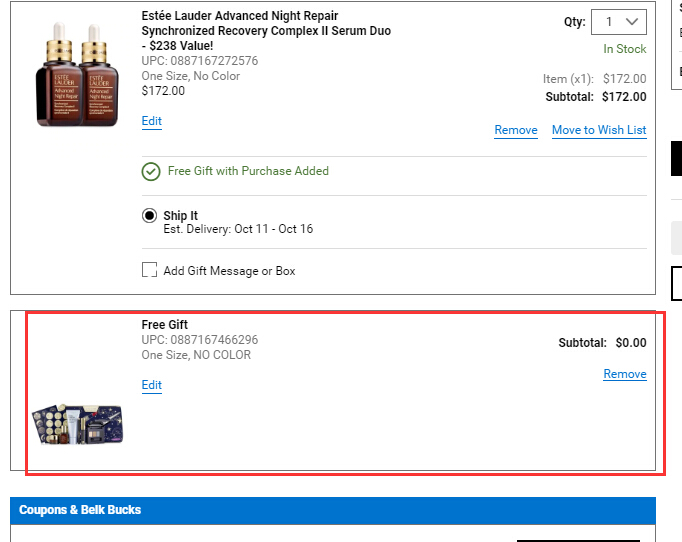The image size is (682, 542).
Task: Open the Qty quantity dropdown
Action: click(x=618, y=22)
